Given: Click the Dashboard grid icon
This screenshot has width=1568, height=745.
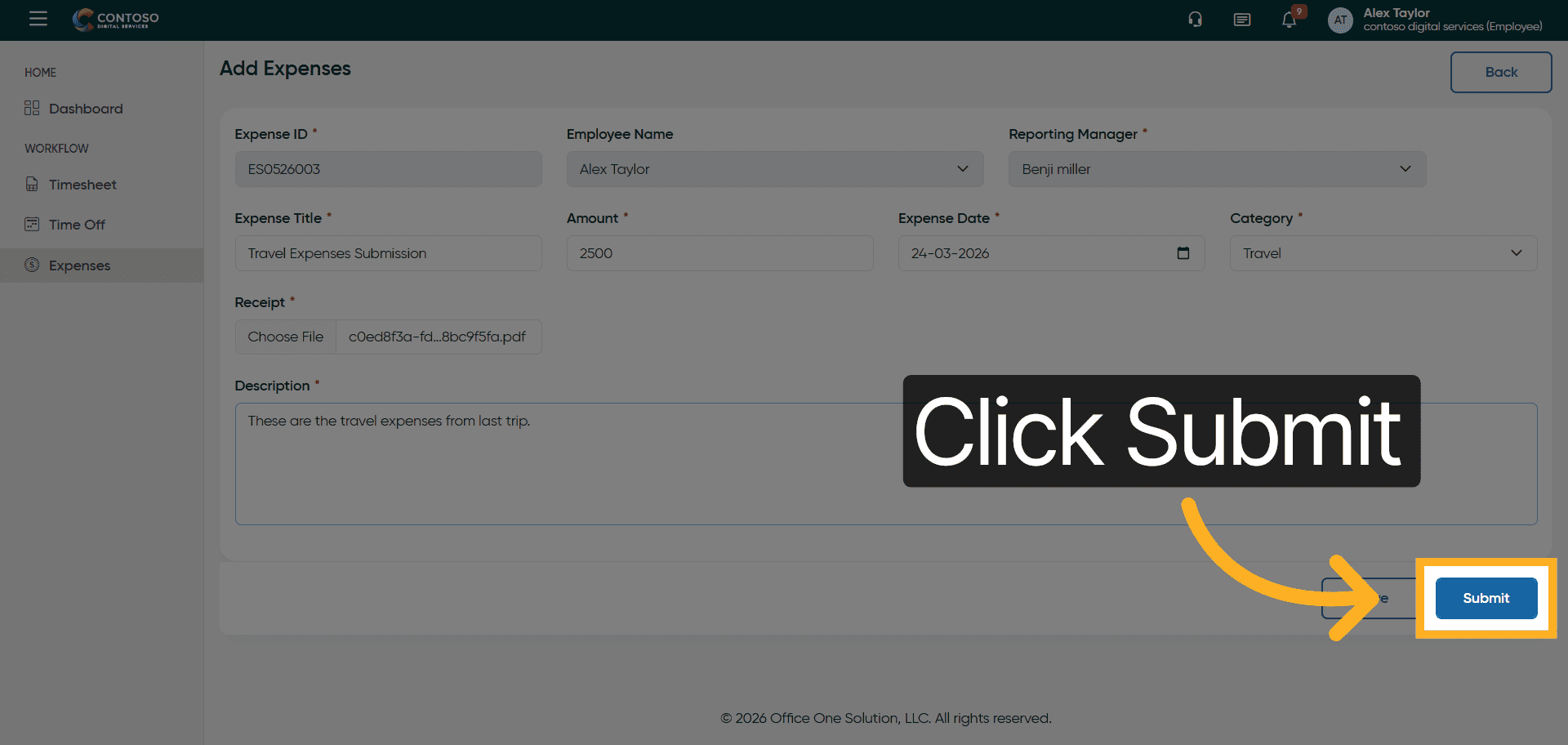Looking at the screenshot, I should (32, 109).
